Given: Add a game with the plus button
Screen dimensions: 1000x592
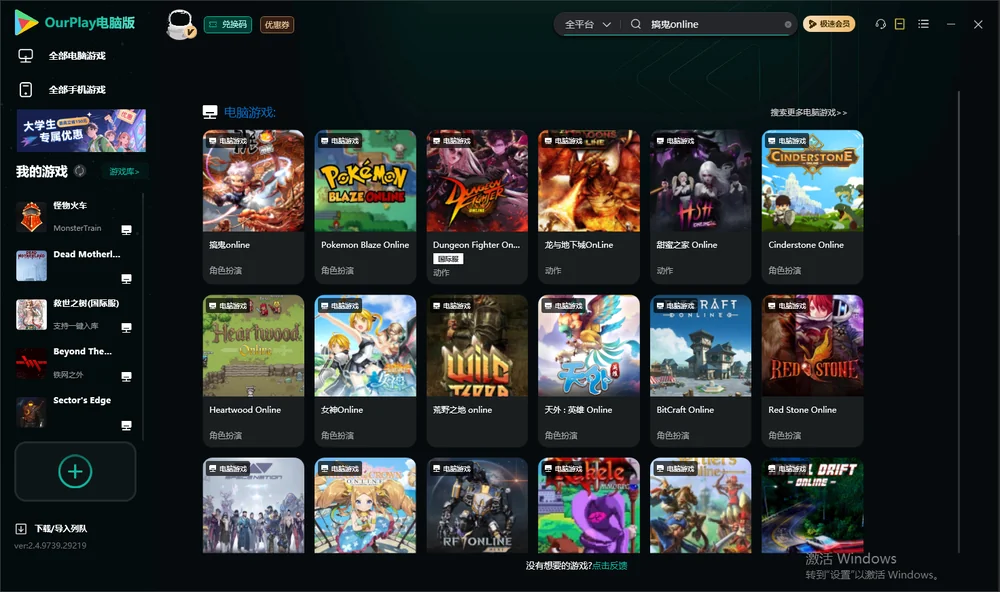Looking at the screenshot, I should tap(75, 471).
